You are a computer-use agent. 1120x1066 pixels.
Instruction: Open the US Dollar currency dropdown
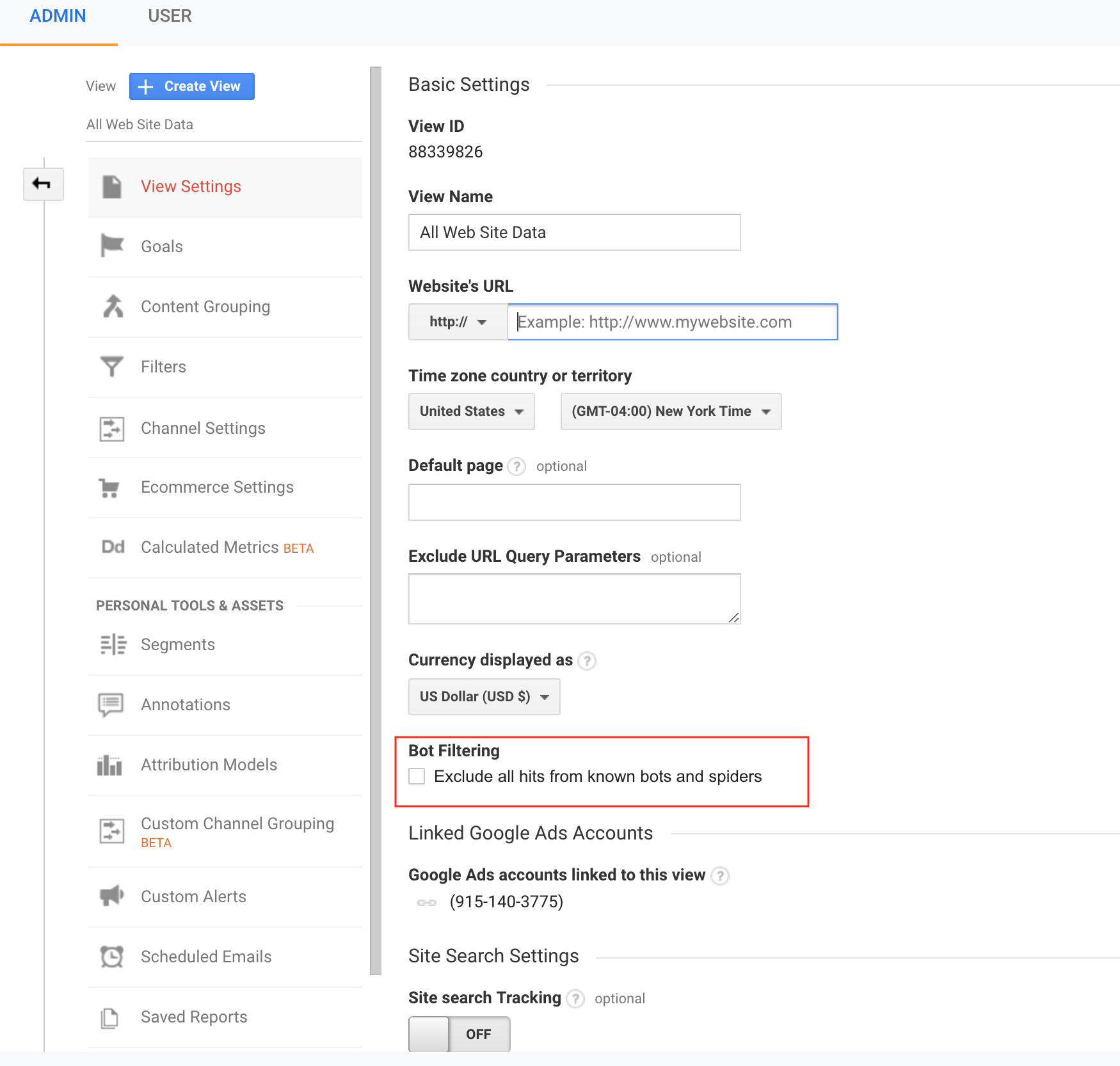click(x=484, y=697)
